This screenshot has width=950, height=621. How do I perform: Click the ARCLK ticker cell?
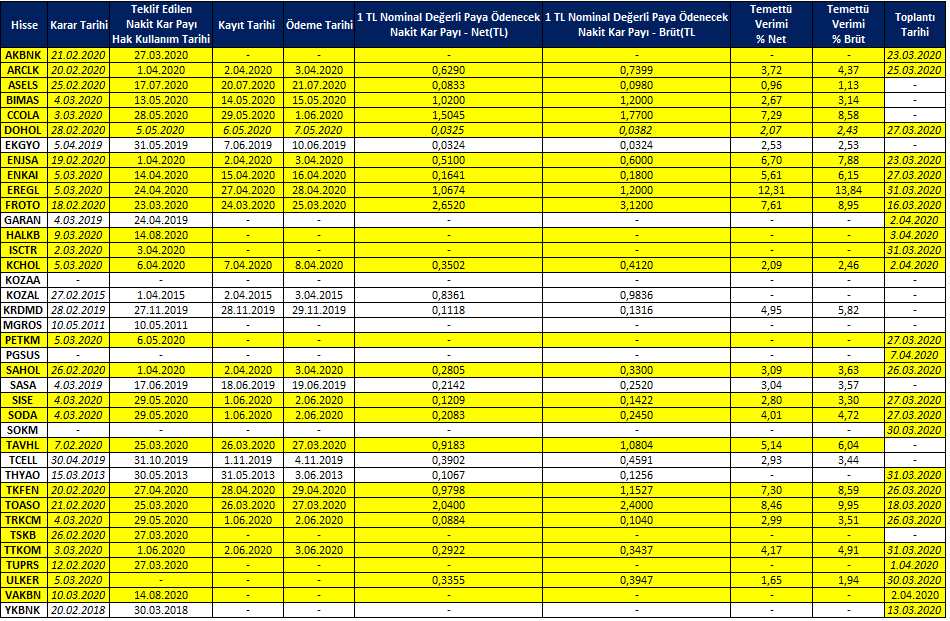[x=24, y=70]
